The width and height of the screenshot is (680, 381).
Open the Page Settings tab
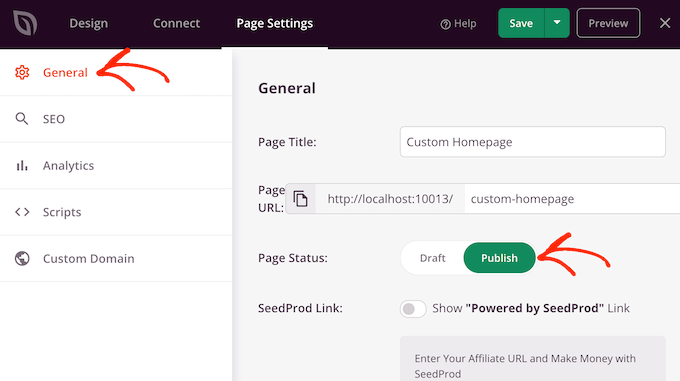[x=275, y=23]
